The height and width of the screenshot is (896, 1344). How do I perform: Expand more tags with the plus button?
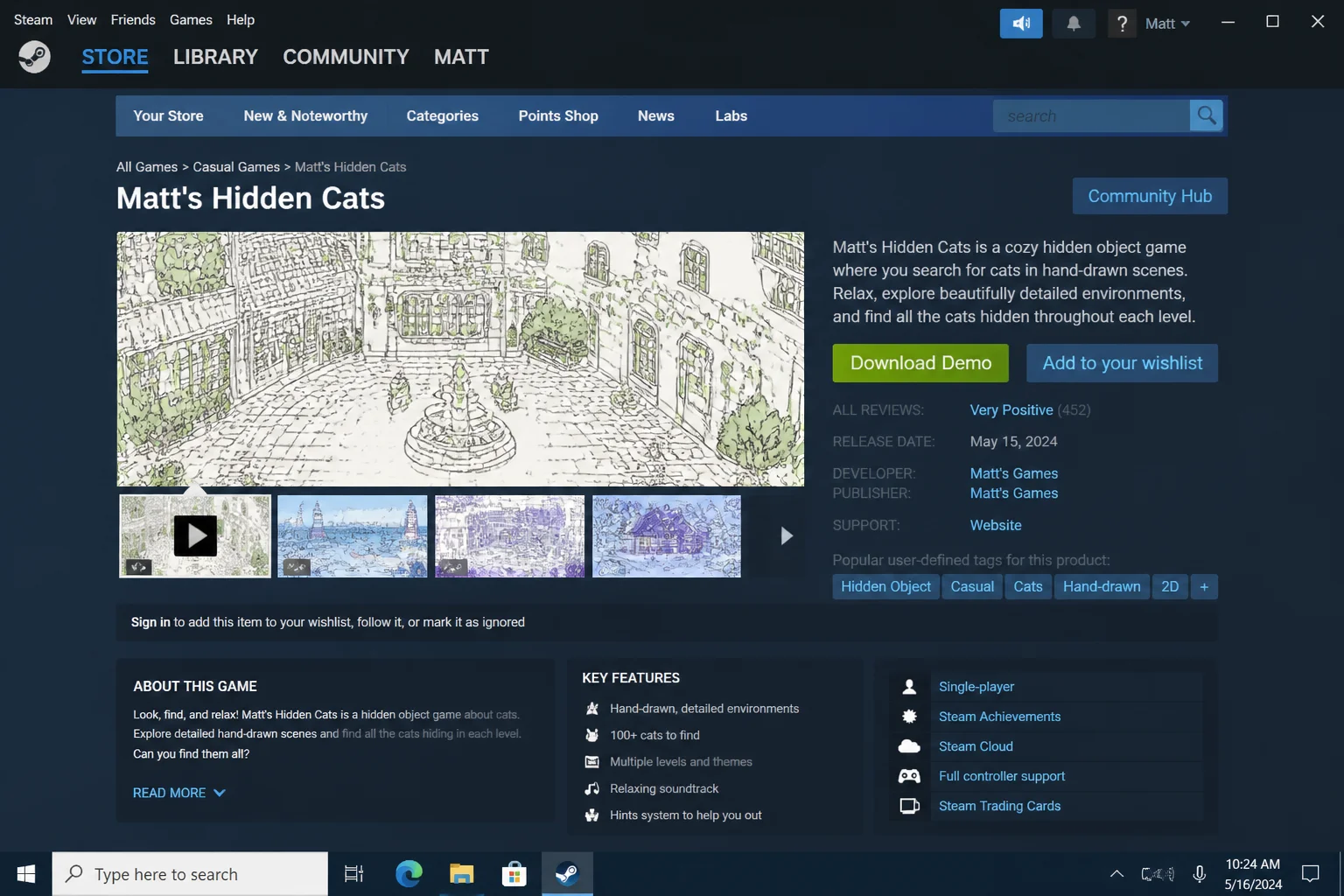(x=1204, y=586)
